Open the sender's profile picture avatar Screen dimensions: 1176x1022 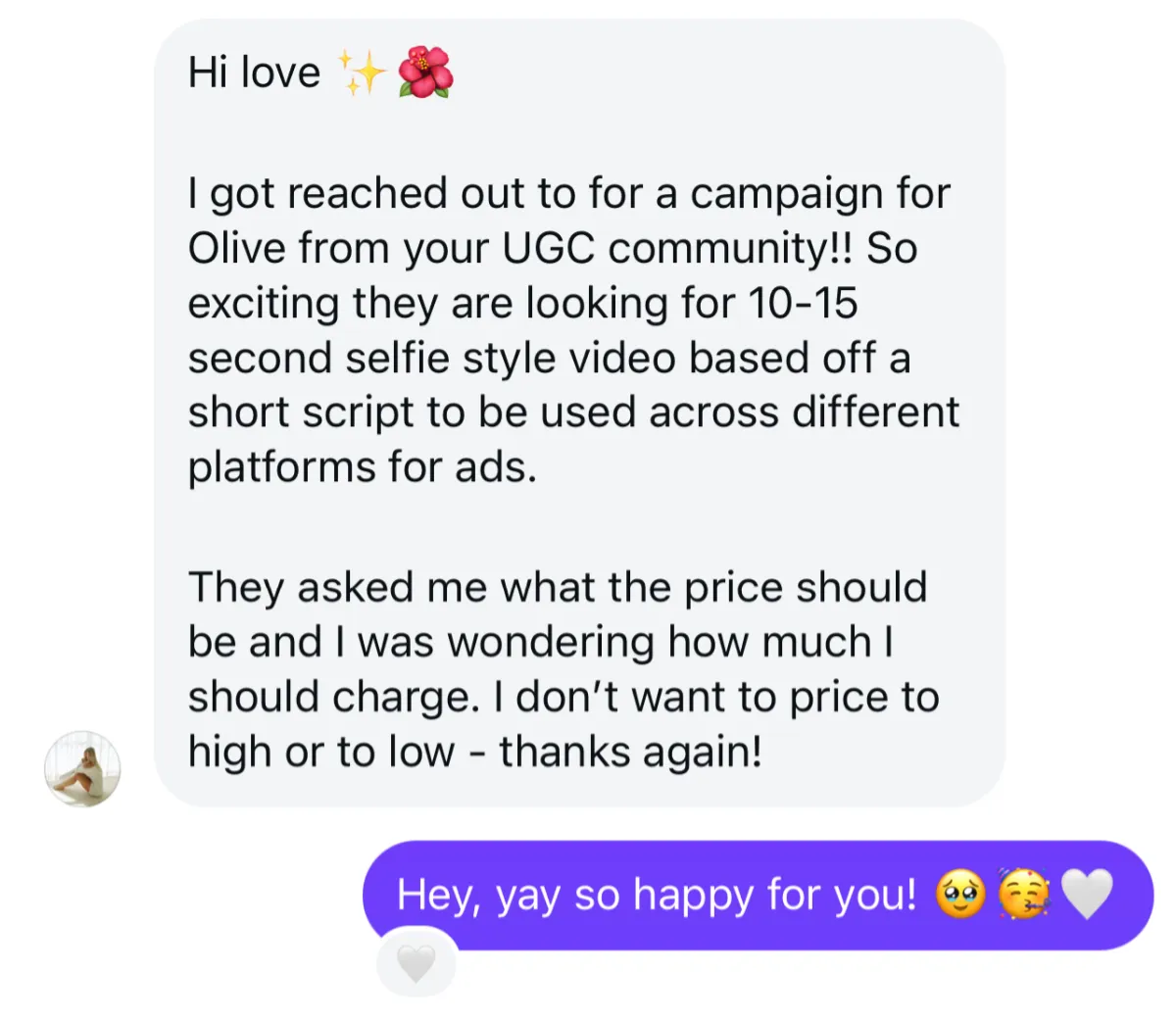[x=82, y=769]
